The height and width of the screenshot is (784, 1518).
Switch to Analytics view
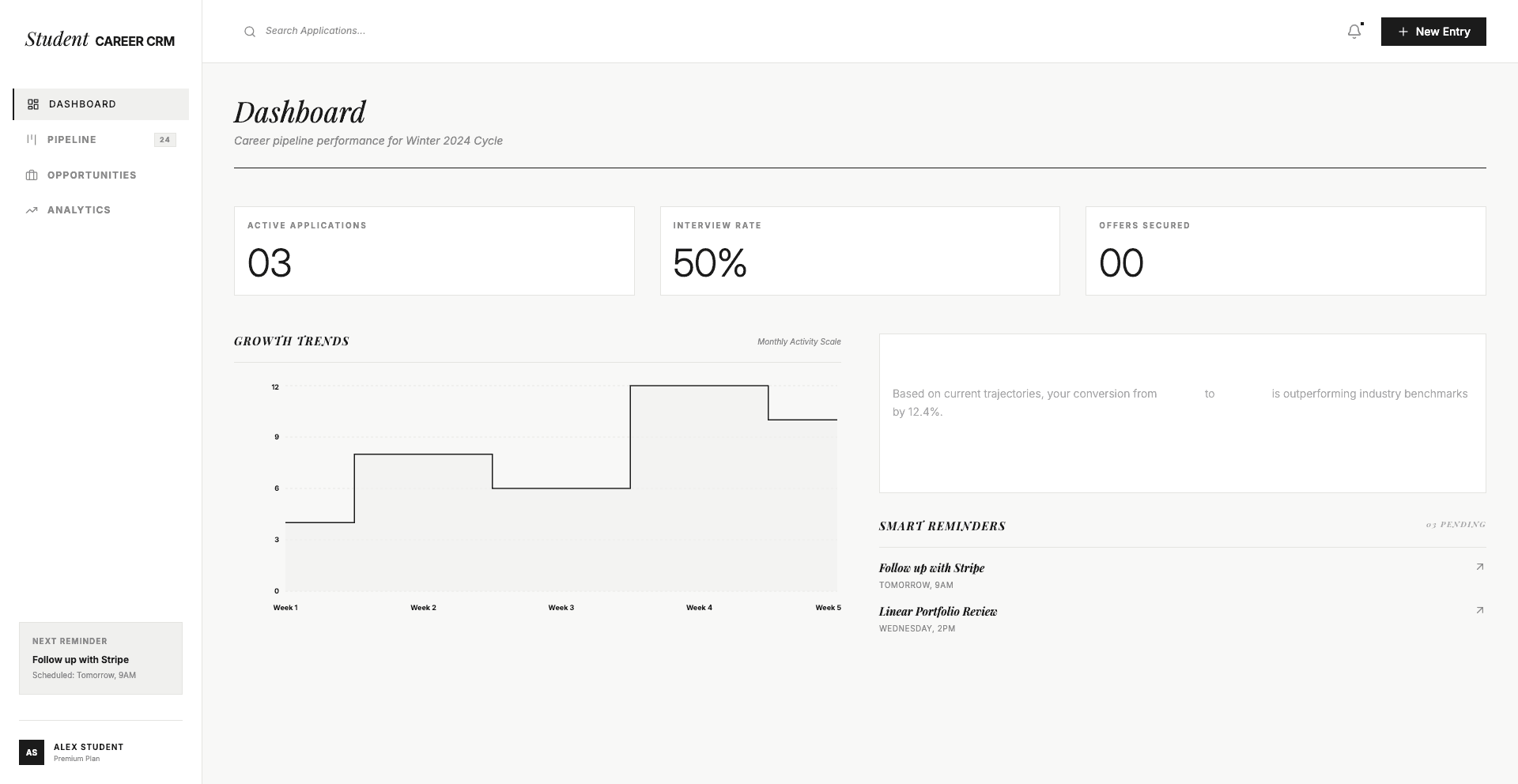(x=101, y=210)
